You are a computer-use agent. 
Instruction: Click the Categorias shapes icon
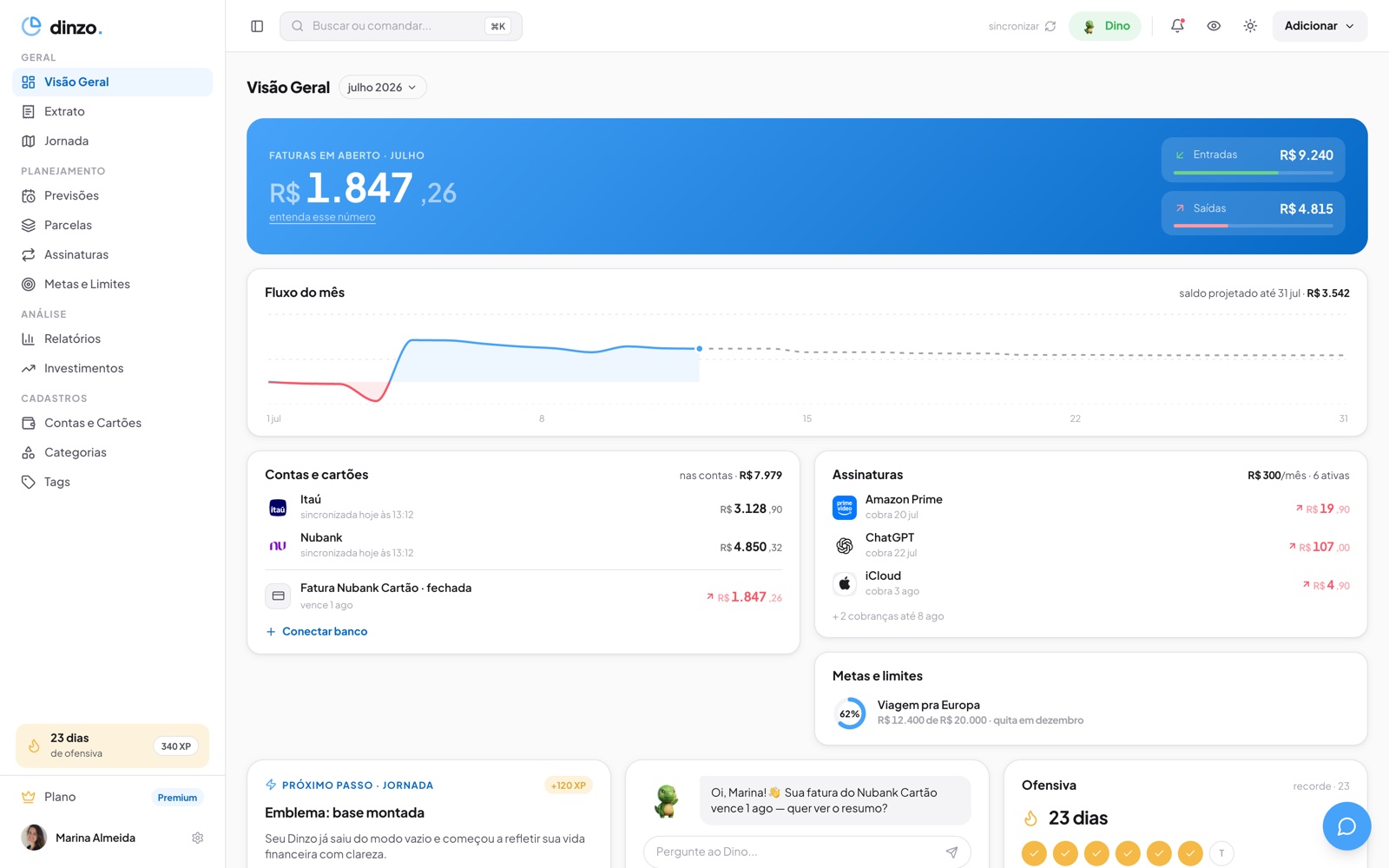click(x=29, y=452)
